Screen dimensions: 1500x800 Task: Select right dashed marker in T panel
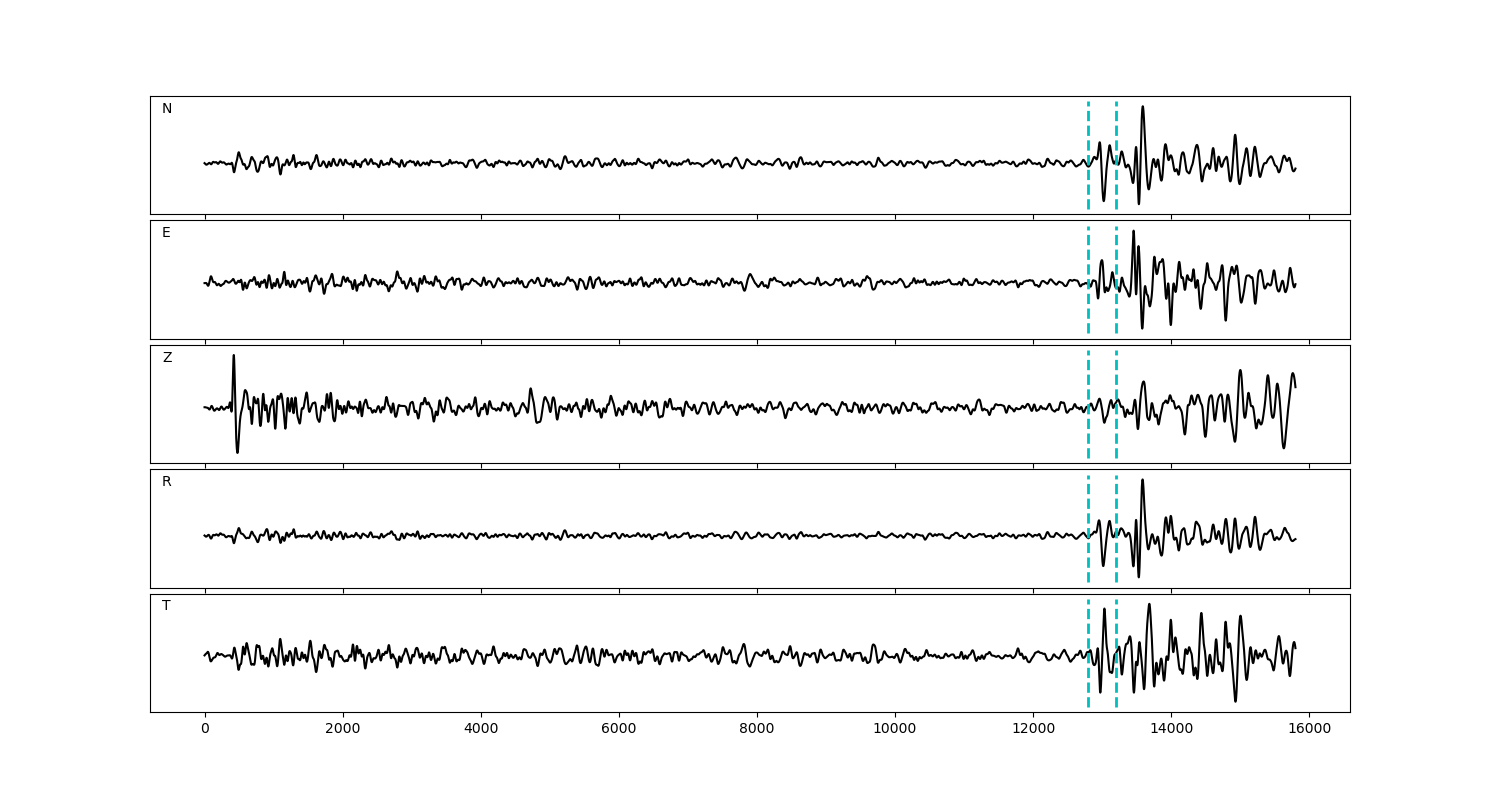(x=1116, y=680)
